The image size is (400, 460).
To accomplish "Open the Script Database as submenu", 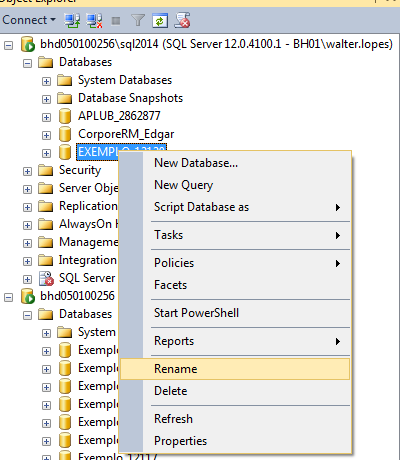I will point(235,207).
